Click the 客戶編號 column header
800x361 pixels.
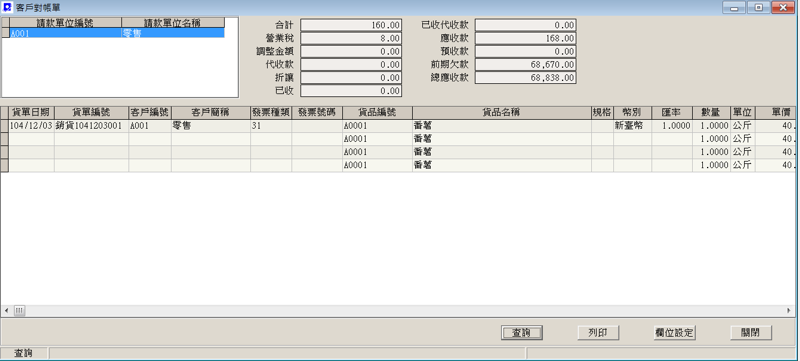pos(150,113)
